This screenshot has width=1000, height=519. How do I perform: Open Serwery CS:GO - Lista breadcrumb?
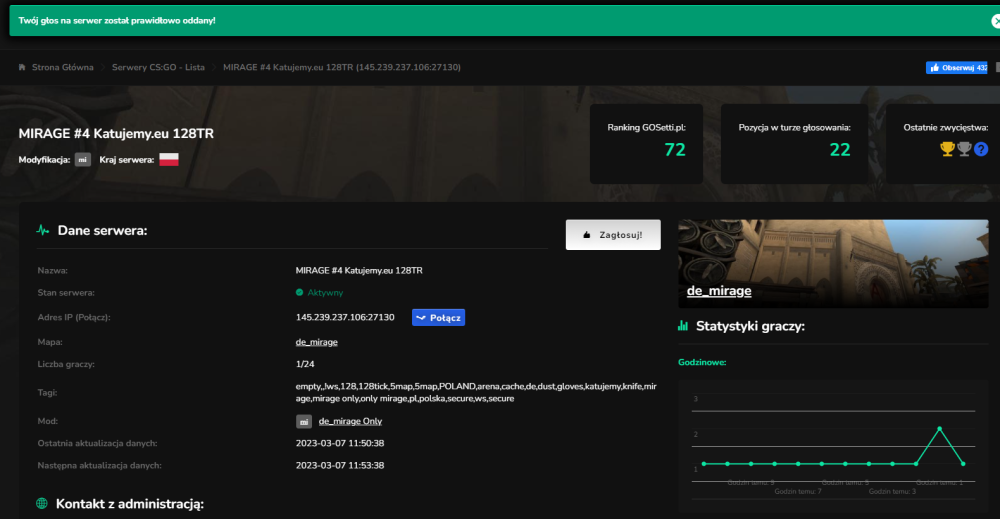[158, 67]
